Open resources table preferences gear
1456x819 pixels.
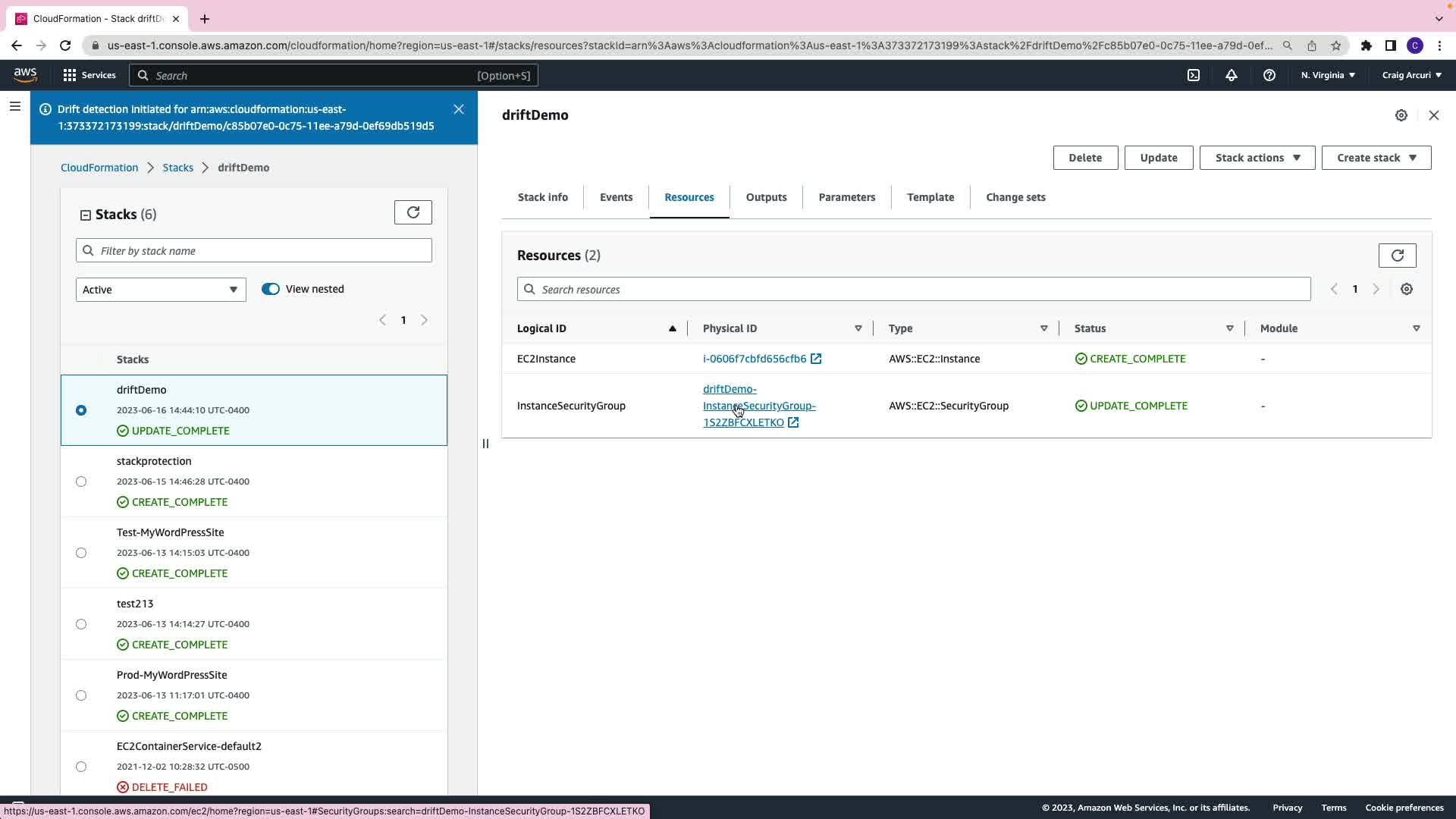coord(1407,289)
